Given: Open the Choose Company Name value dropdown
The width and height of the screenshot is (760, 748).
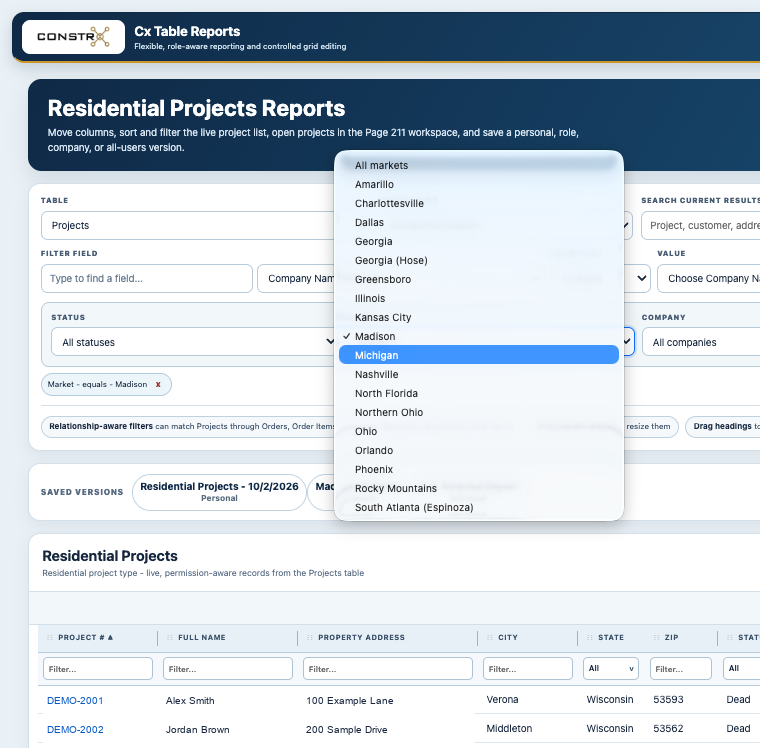Looking at the screenshot, I should [x=709, y=278].
